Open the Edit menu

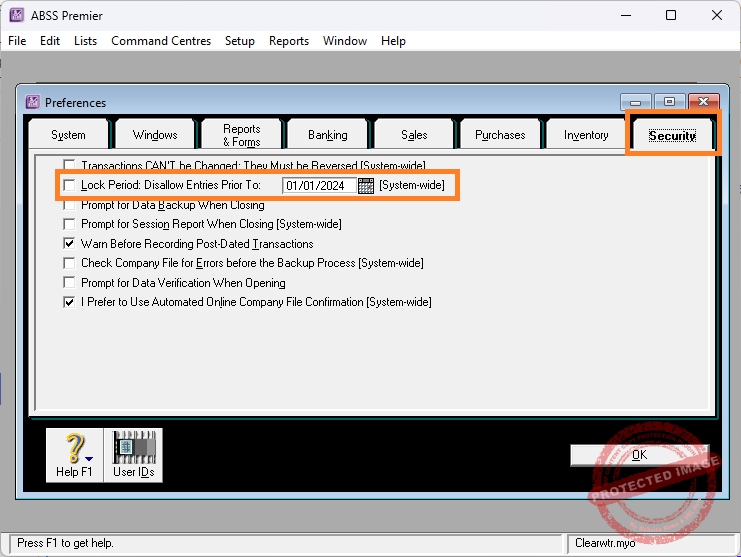[x=50, y=41]
